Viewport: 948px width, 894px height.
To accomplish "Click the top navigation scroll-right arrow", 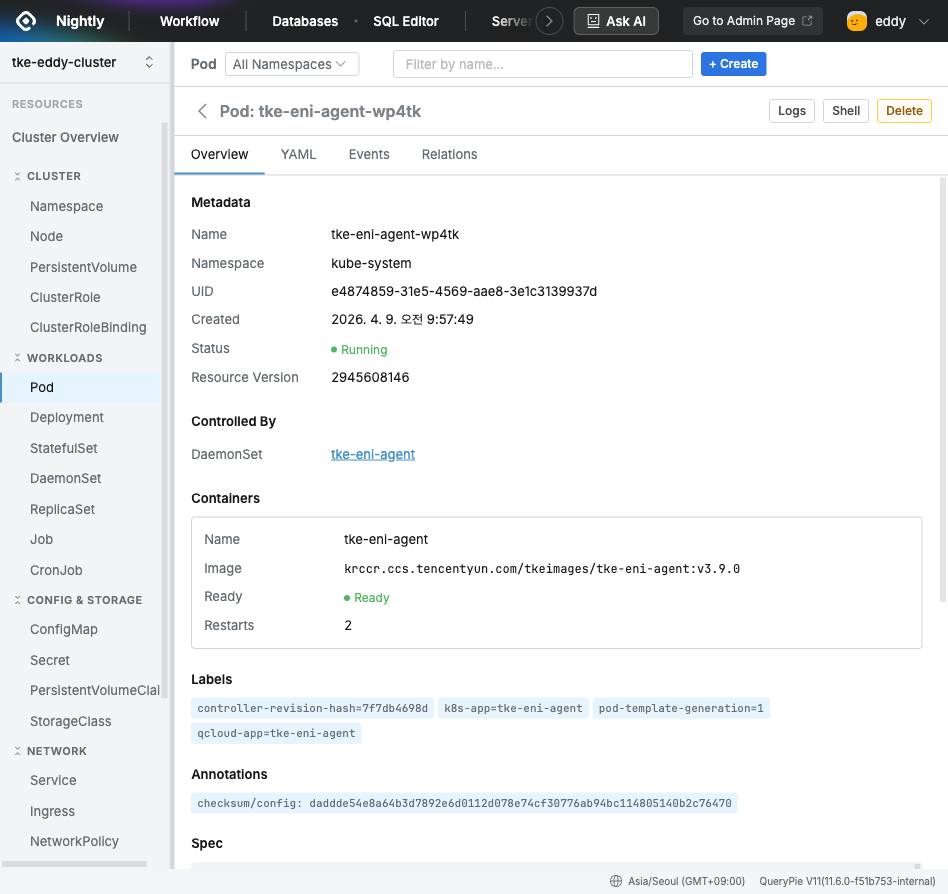I will click(x=549, y=21).
